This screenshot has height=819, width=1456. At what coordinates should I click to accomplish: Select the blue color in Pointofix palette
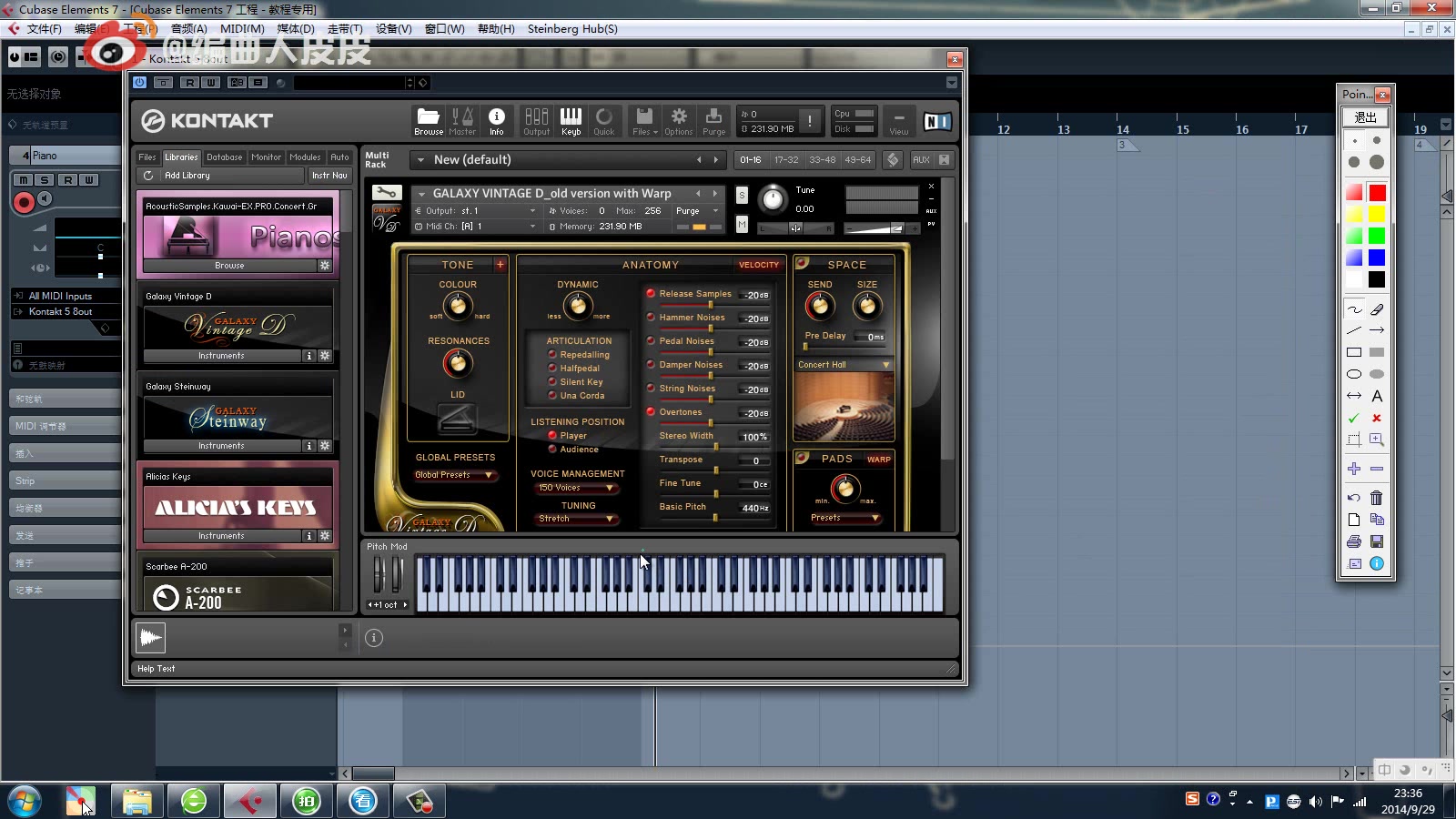coord(1377,258)
